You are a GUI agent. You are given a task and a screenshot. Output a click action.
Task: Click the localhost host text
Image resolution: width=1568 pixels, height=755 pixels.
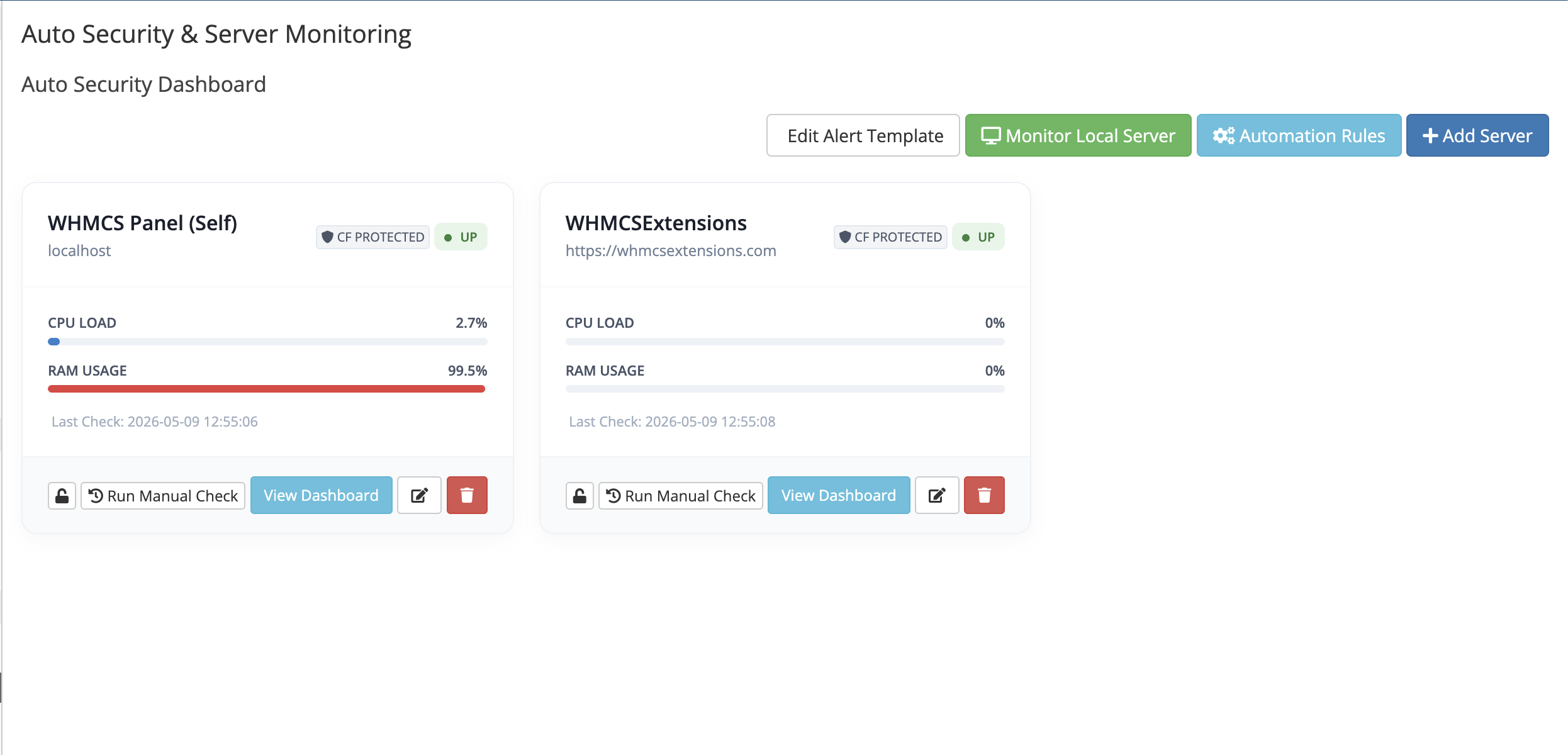pos(79,250)
